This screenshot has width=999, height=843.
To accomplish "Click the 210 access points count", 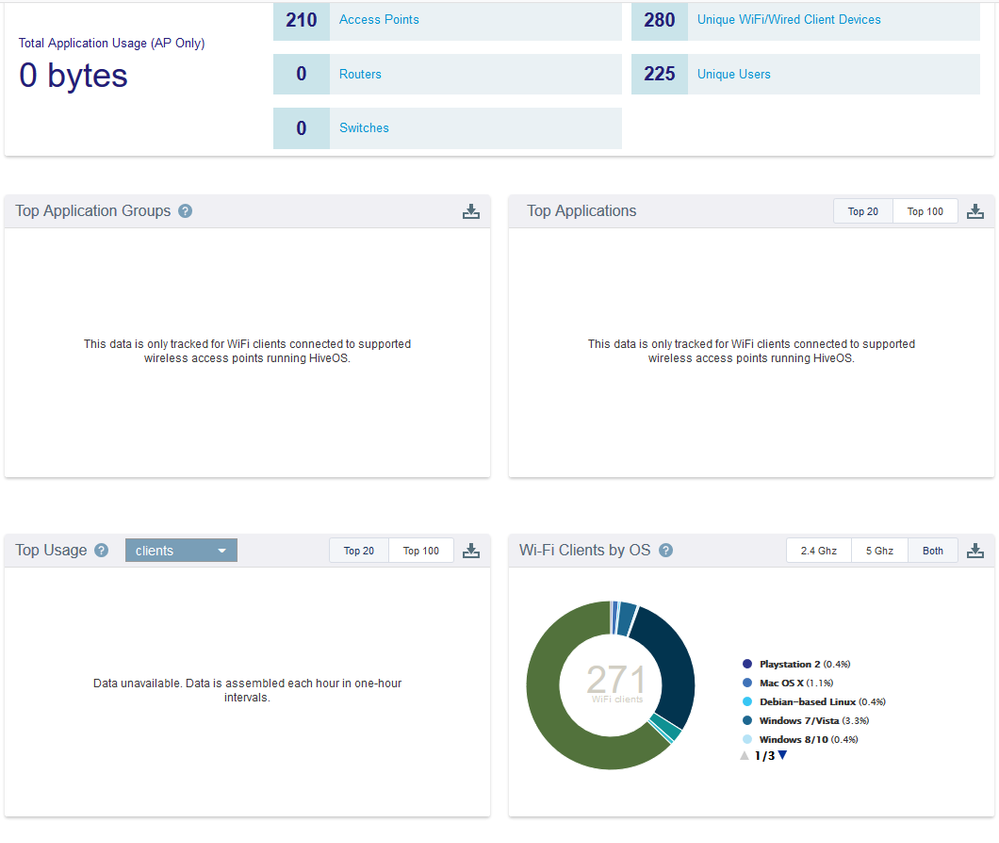I will pos(301,20).
